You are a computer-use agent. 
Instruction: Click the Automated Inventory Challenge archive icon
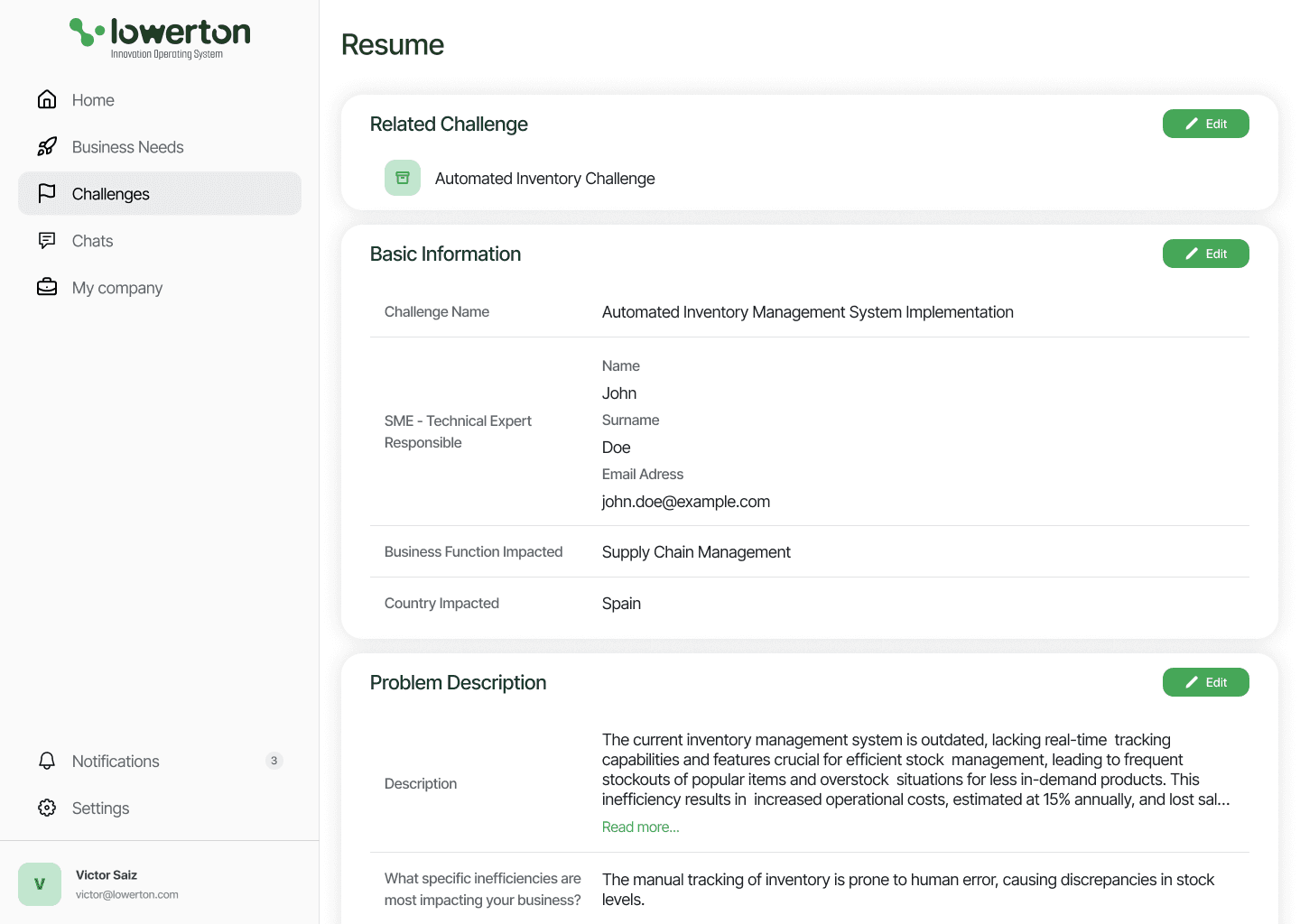pyautogui.click(x=403, y=178)
